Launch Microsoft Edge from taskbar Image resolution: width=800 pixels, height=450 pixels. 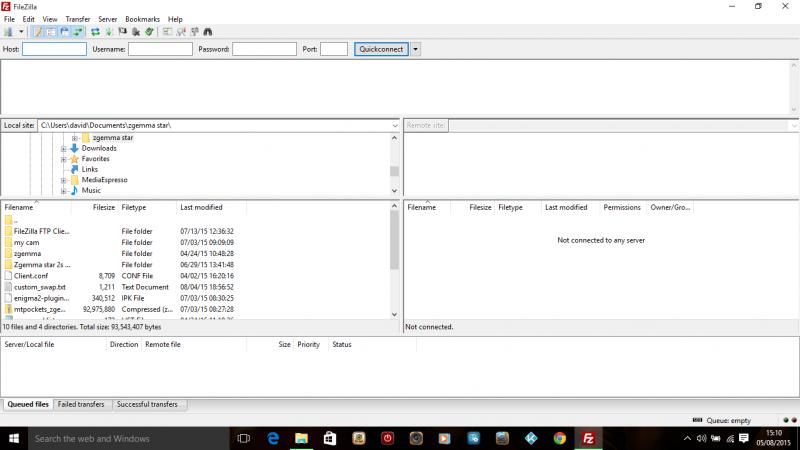[x=273, y=438]
